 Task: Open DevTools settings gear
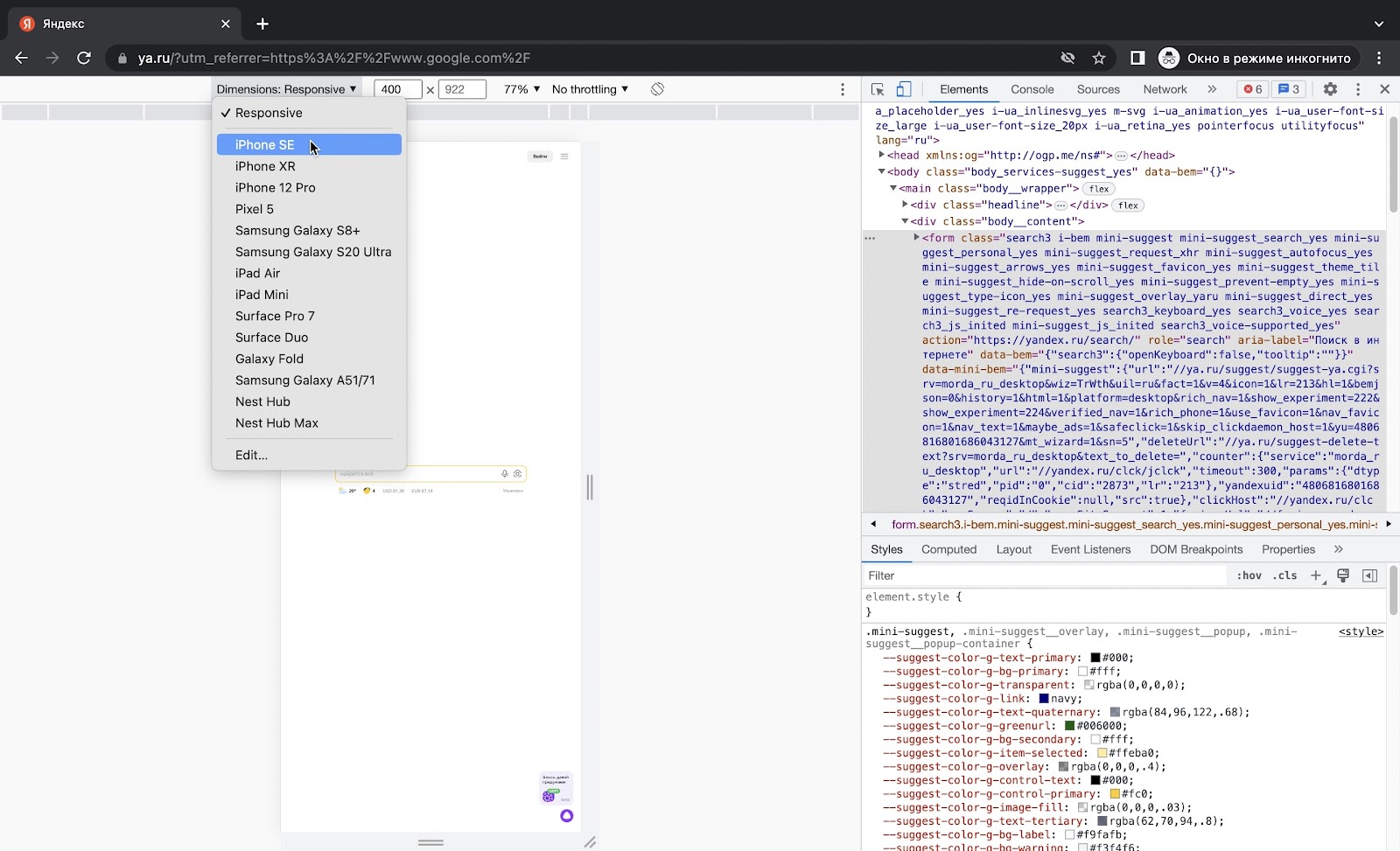[1330, 89]
